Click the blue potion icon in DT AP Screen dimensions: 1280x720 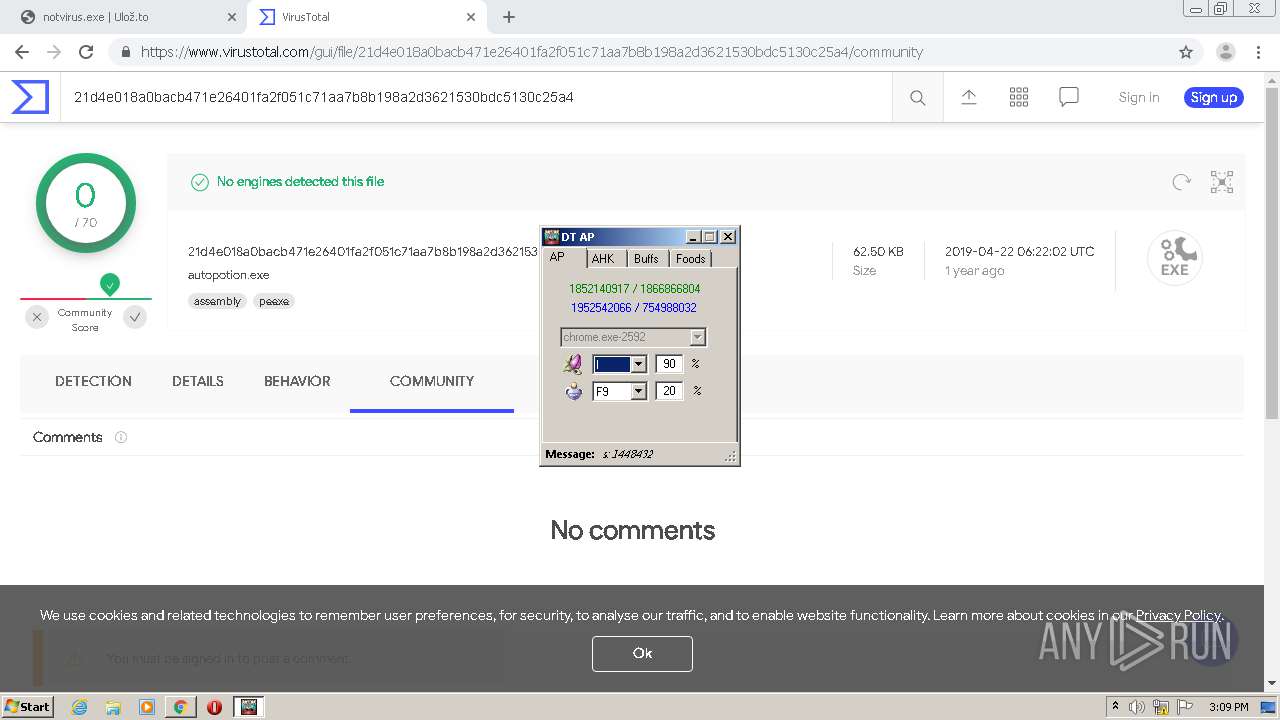573,391
